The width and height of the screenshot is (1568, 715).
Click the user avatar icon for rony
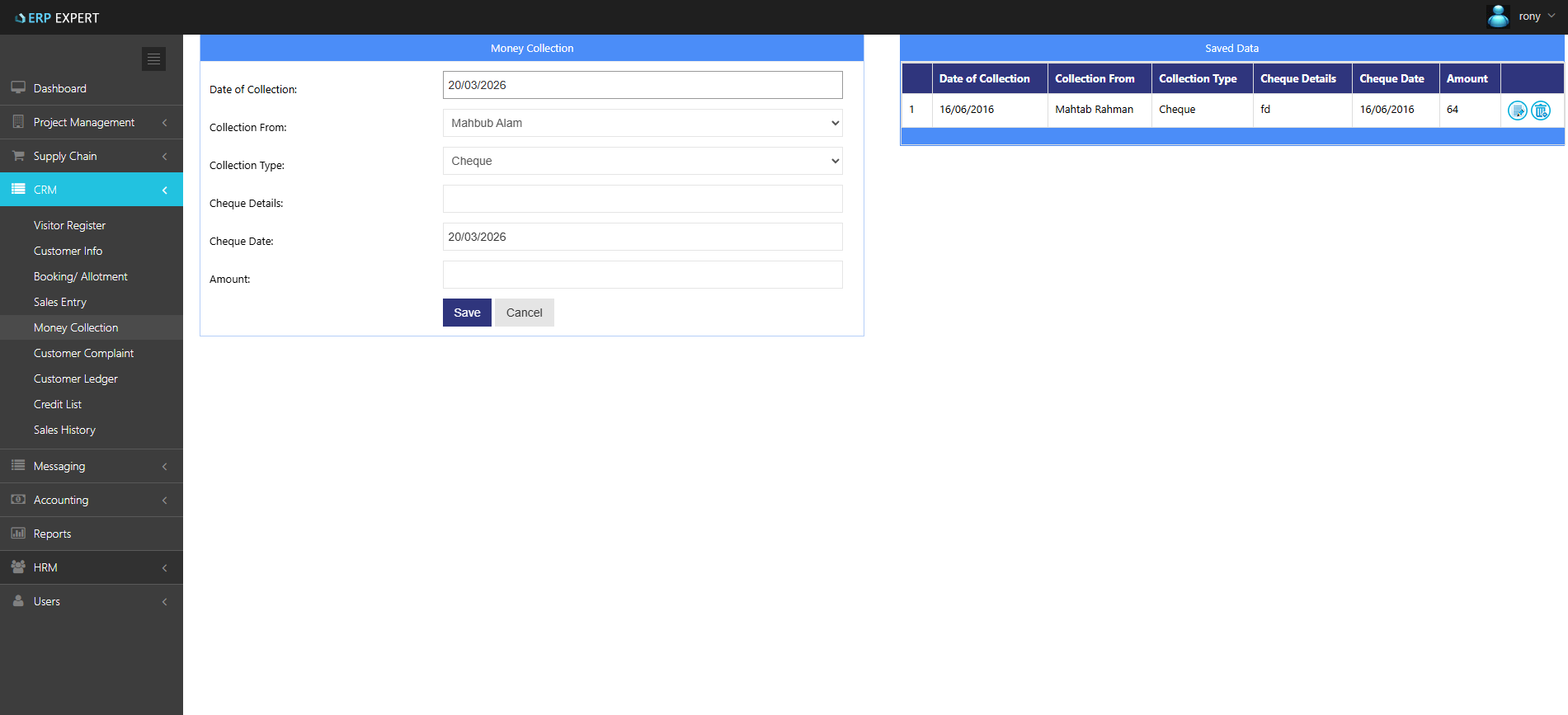tap(1498, 16)
